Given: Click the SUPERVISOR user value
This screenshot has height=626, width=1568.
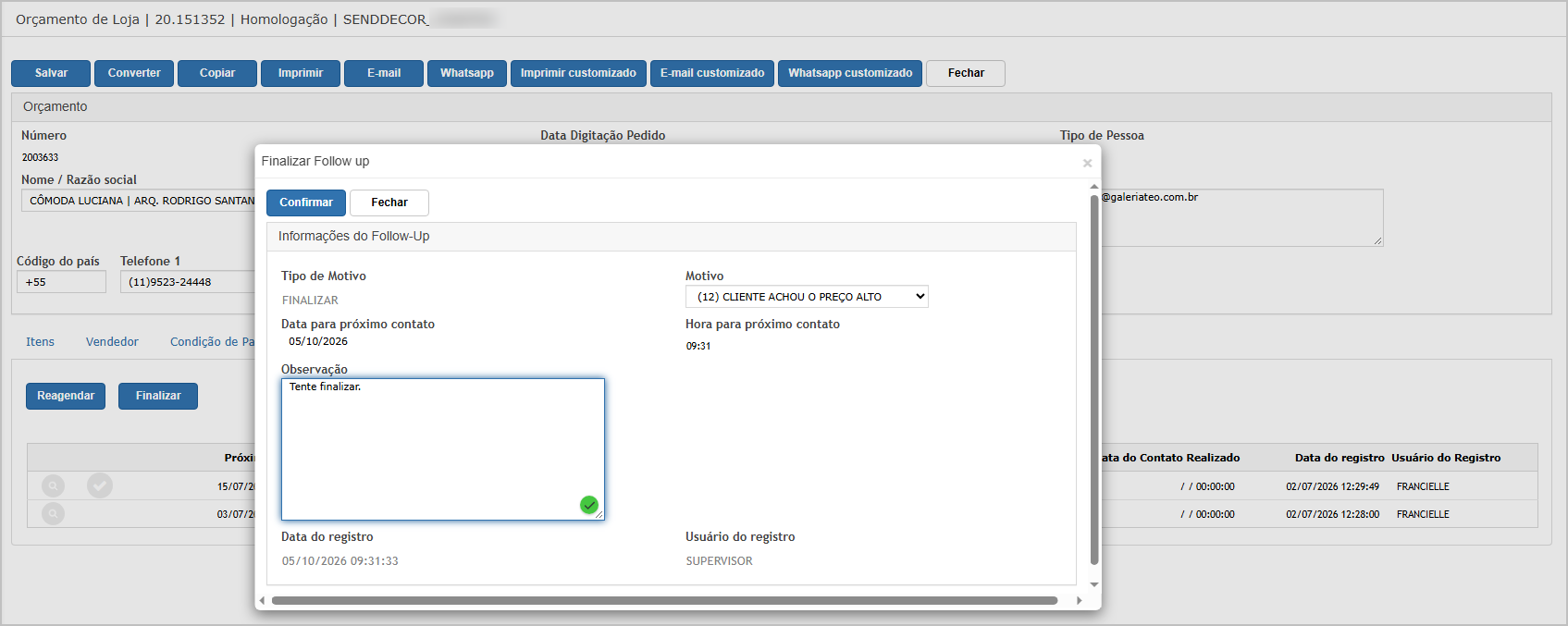Looking at the screenshot, I should (x=719, y=561).
